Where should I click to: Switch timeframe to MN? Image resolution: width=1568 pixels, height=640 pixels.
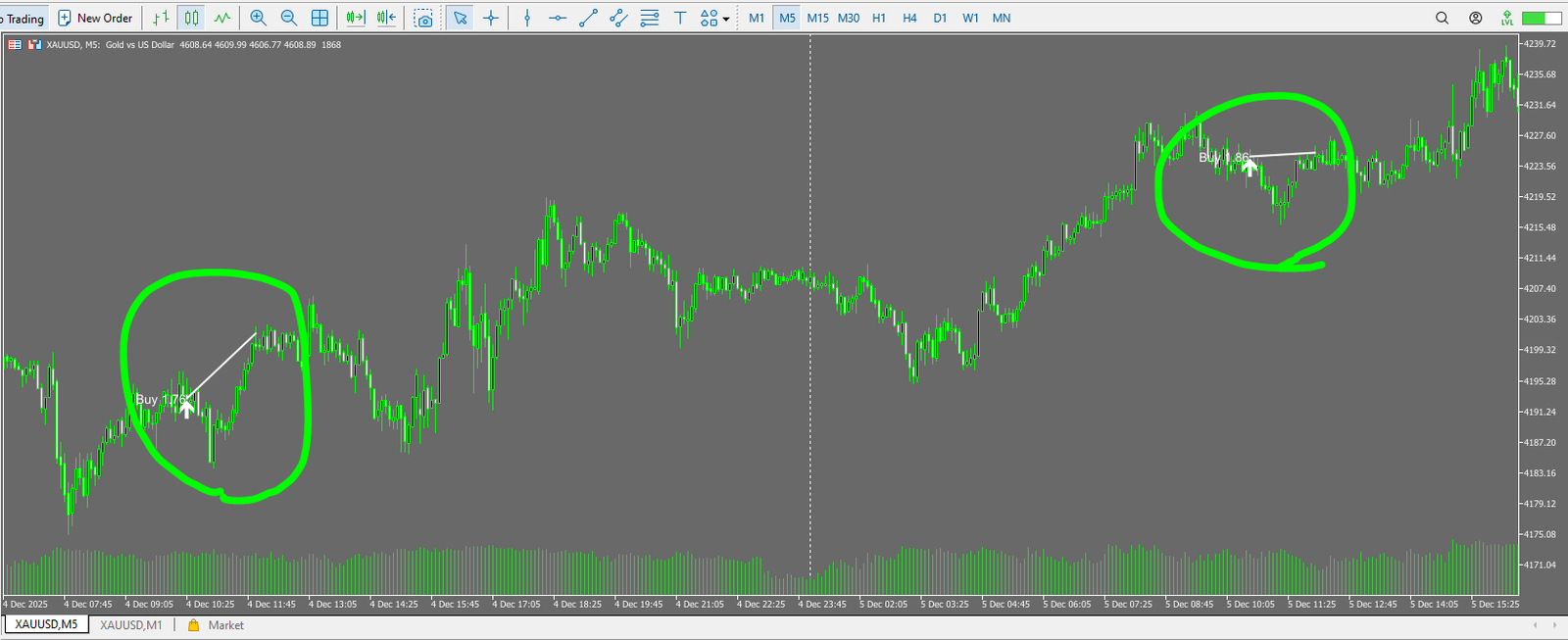pyautogui.click(x=1002, y=18)
